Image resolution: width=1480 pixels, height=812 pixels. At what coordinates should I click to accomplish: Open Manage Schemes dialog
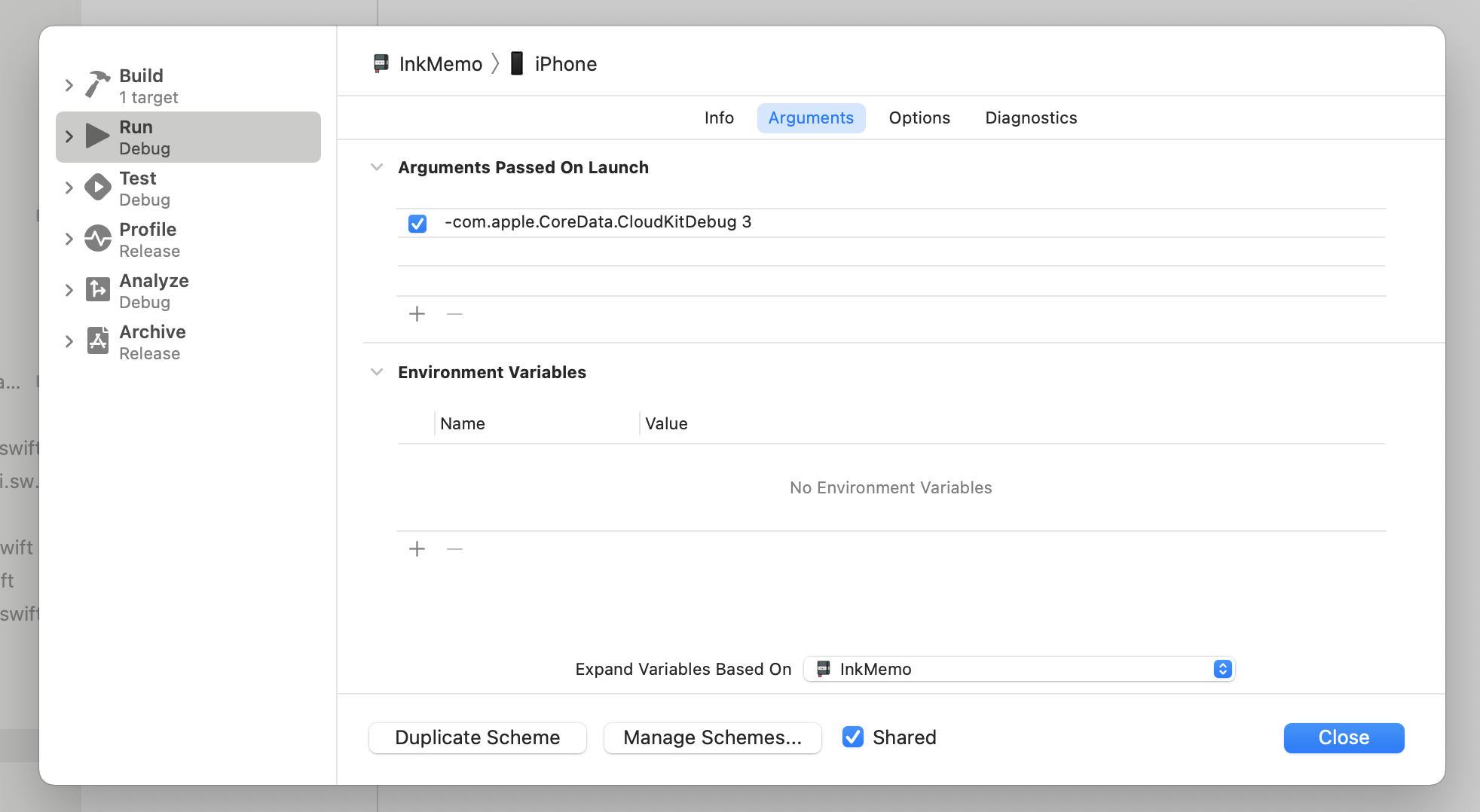coord(712,737)
